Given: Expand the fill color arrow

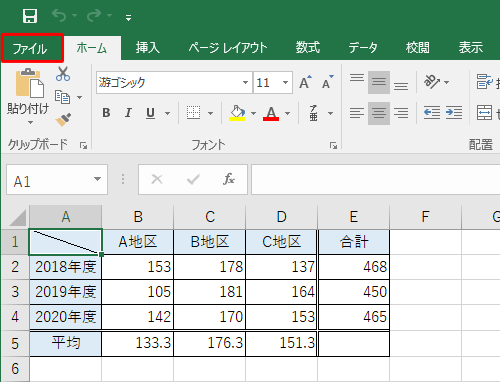Looking at the screenshot, I should 253,114.
